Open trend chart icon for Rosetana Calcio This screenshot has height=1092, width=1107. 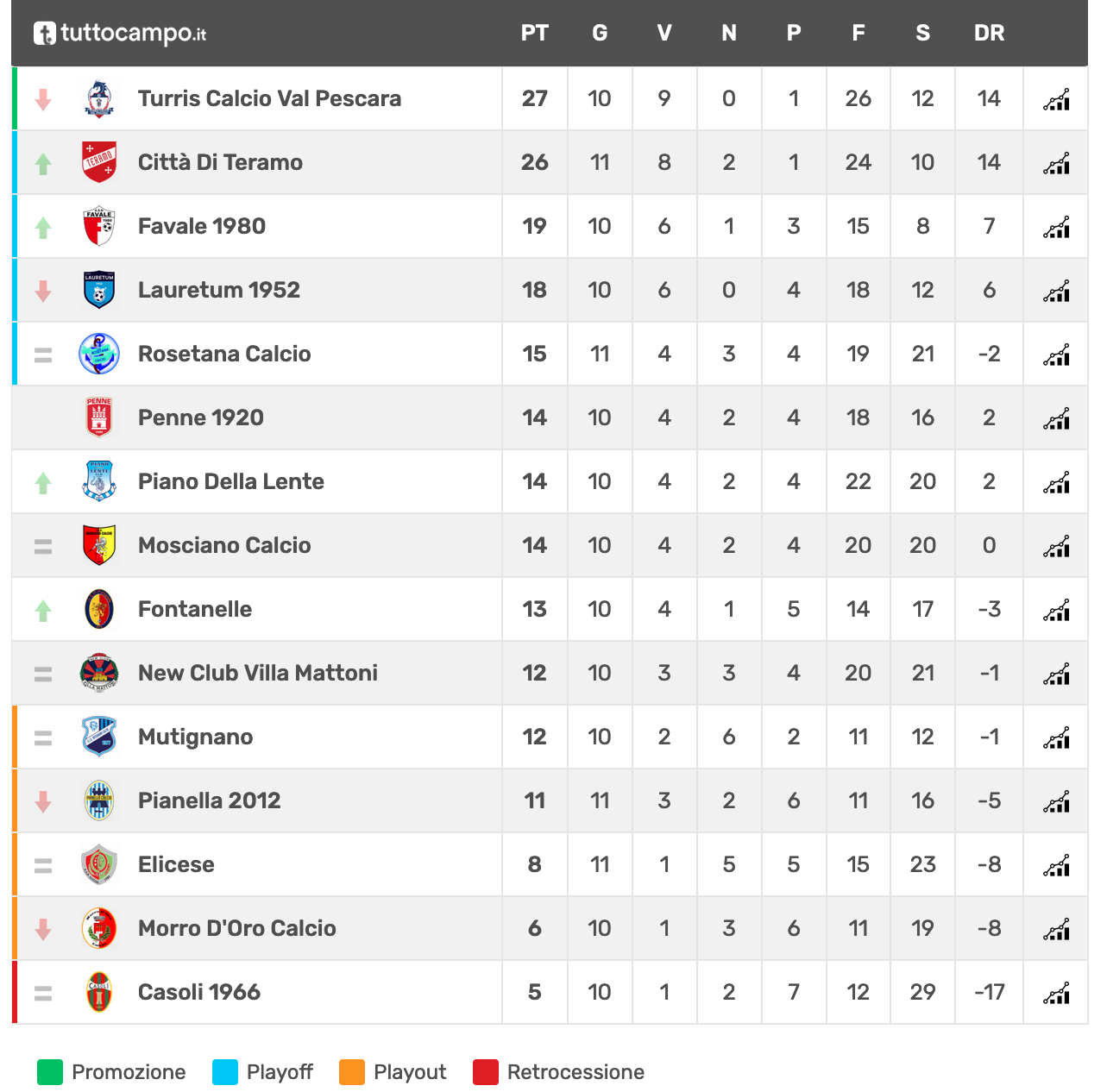[1056, 355]
